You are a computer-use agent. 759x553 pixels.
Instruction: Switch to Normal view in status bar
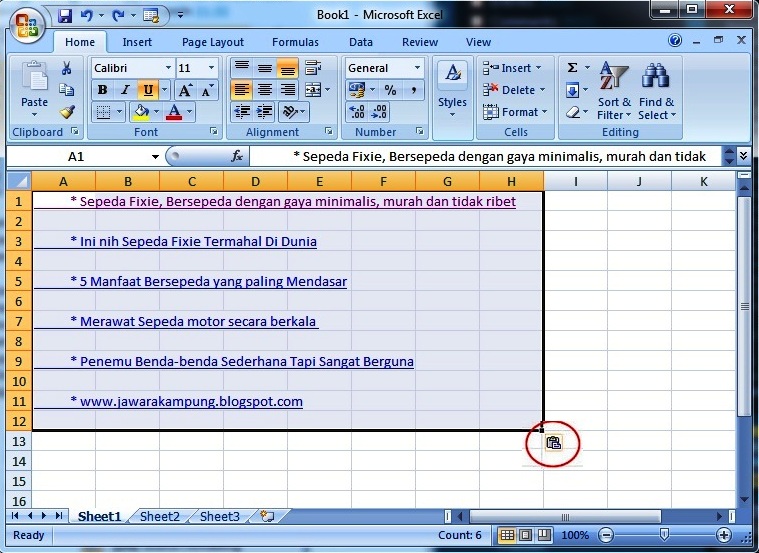point(507,535)
